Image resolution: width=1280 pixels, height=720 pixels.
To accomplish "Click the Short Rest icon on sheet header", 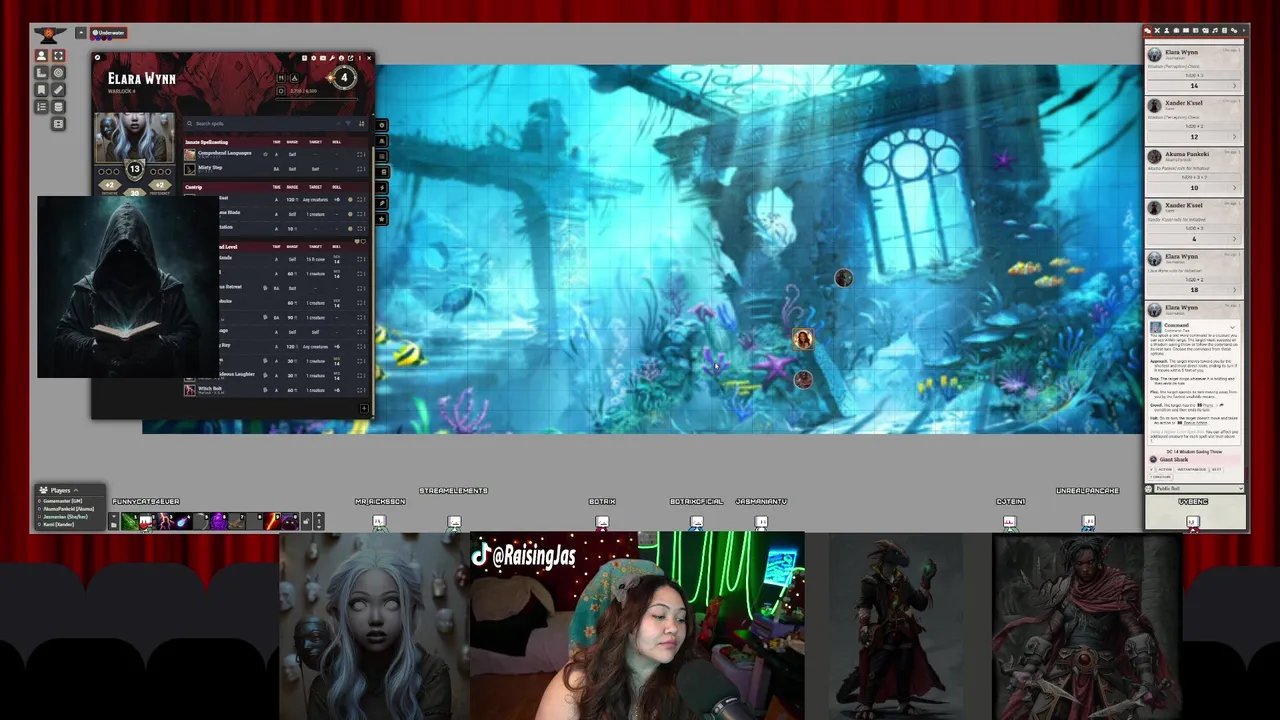I will pyautogui.click(x=281, y=78).
